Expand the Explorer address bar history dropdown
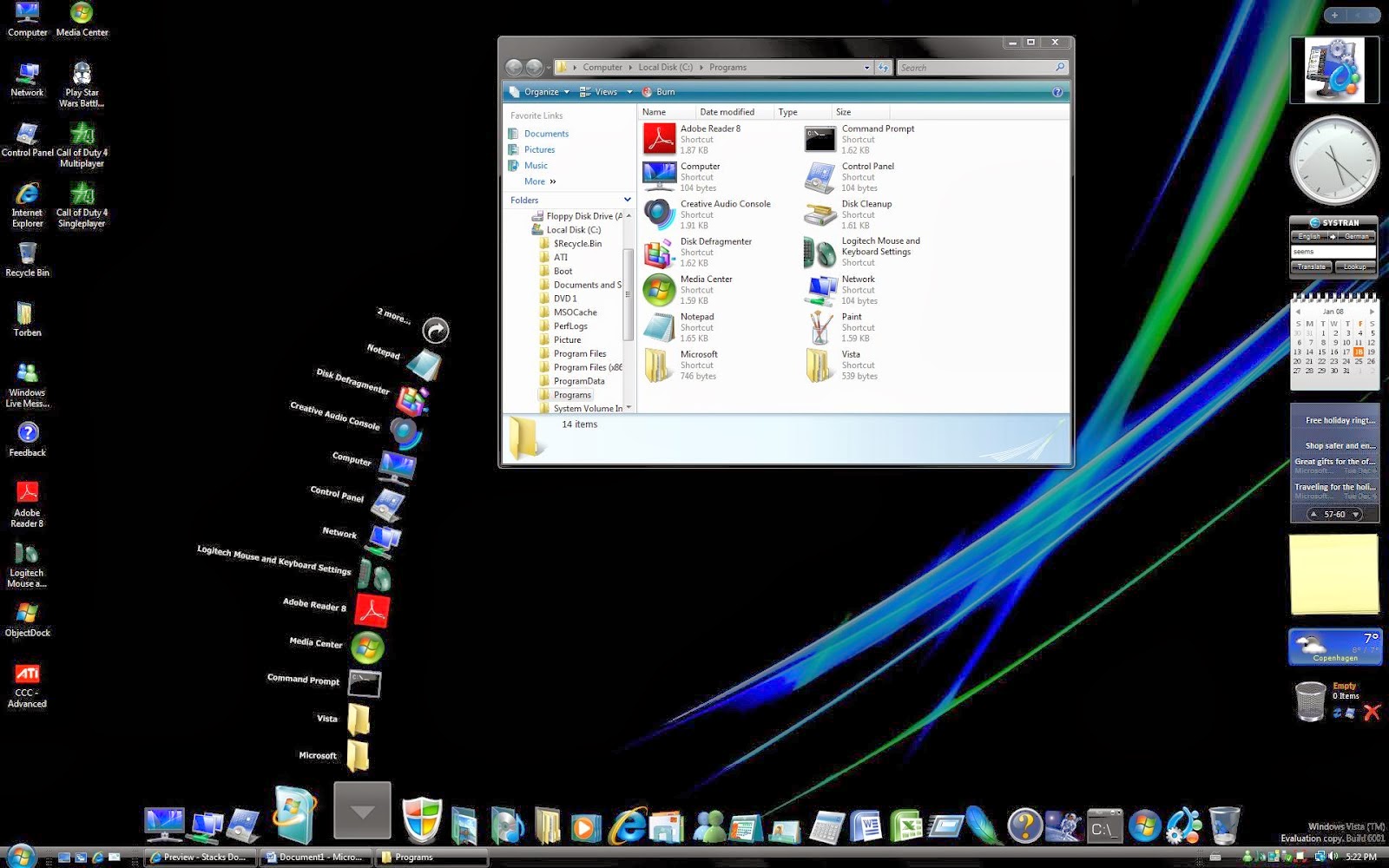 click(866, 68)
